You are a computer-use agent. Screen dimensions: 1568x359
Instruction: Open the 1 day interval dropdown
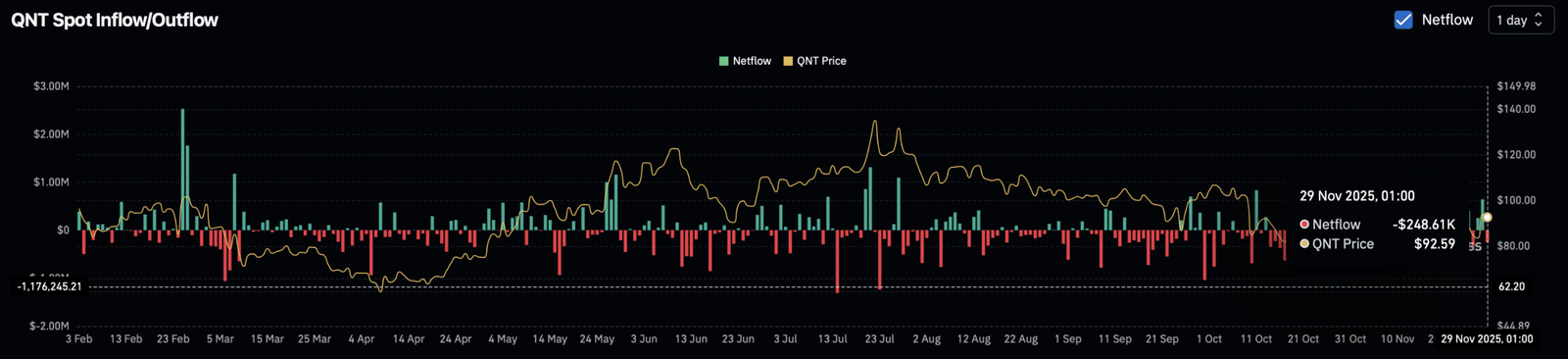(x=1521, y=20)
